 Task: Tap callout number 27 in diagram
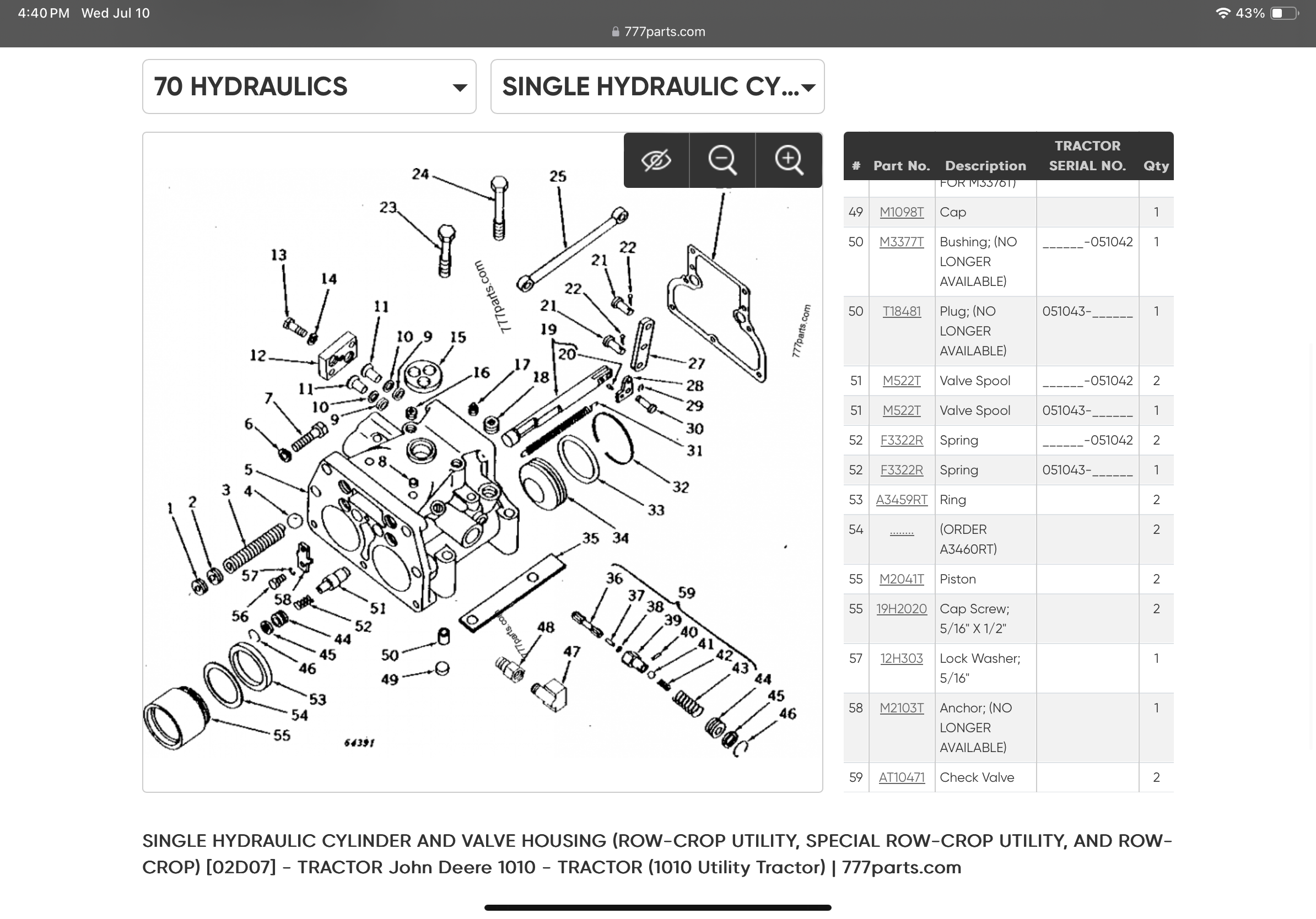point(697,363)
